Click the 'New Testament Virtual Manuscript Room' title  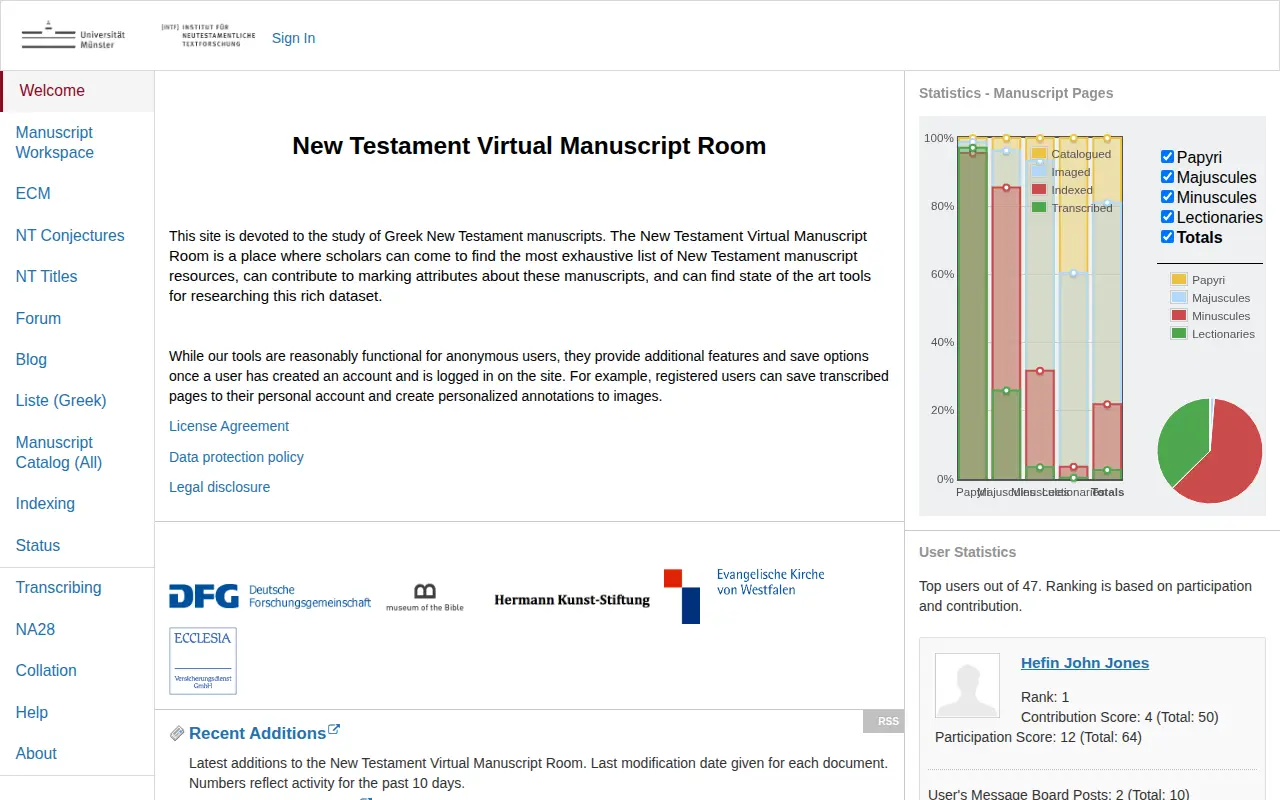click(x=529, y=146)
